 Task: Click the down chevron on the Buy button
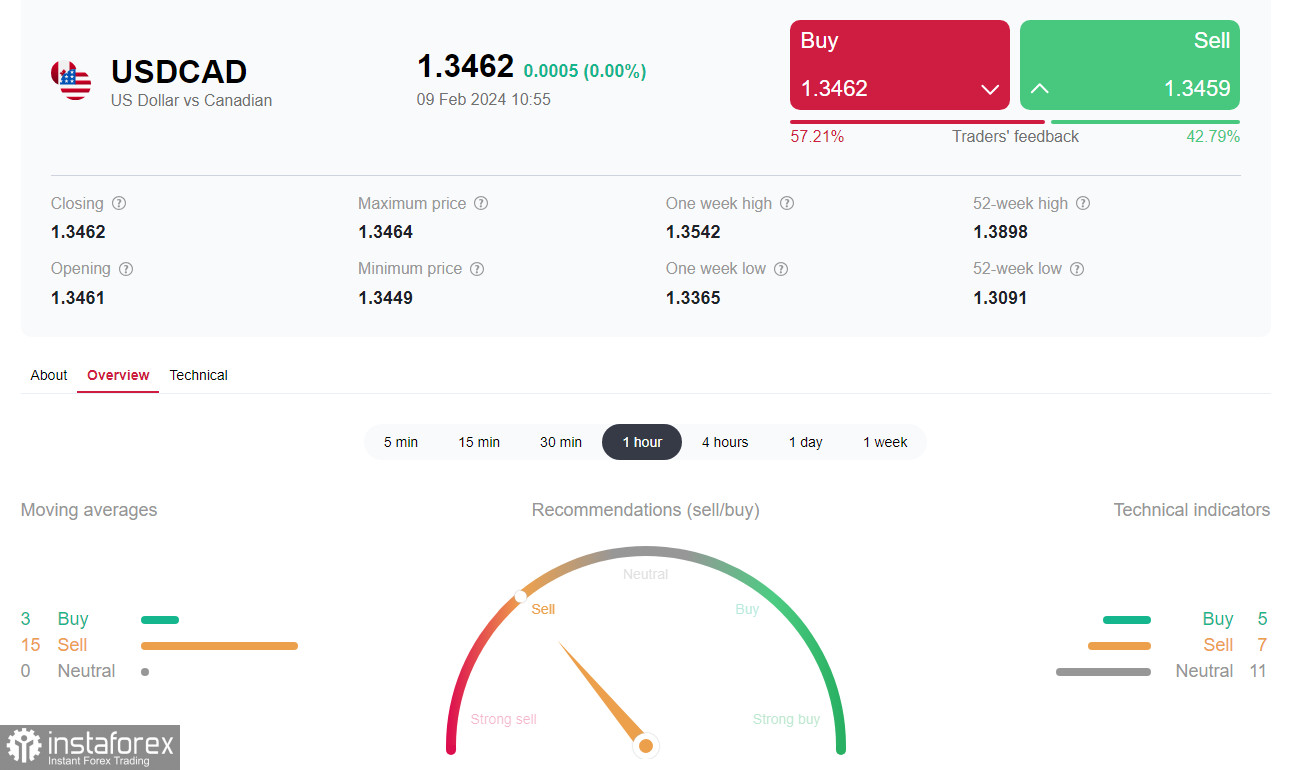[x=990, y=89]
